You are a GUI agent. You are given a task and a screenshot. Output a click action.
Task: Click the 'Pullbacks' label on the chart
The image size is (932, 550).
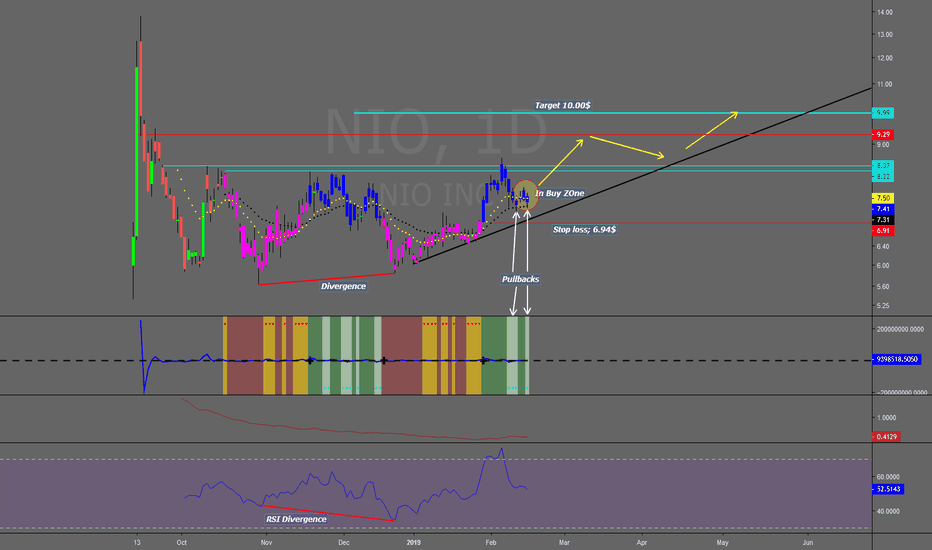[520, 279]
